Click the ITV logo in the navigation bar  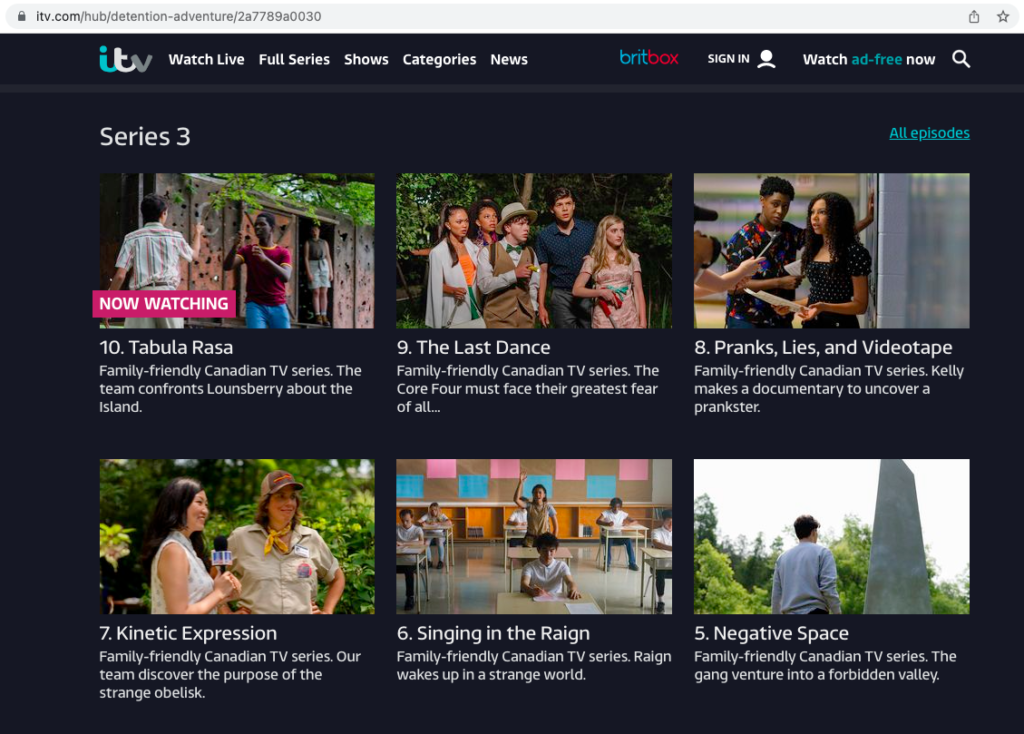click(x=125, y=59)
